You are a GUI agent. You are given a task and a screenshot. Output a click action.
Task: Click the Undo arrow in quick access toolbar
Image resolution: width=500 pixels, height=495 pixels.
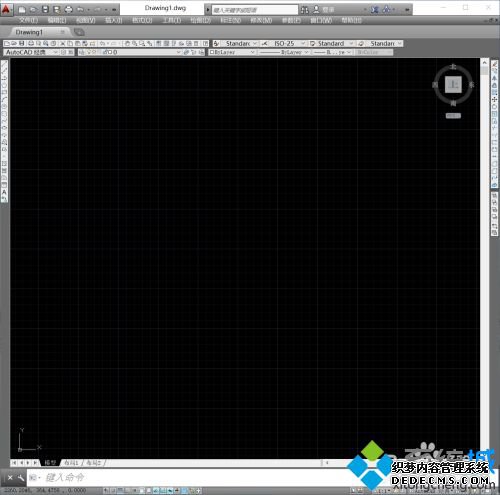tap(80, 10)
